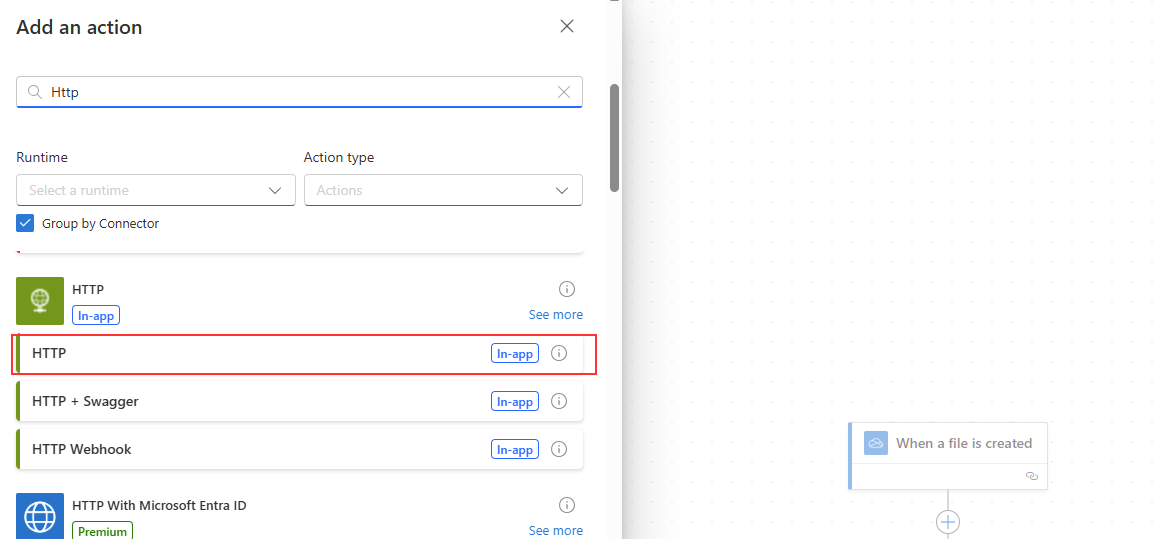Click the green HTTP connector globe icon
The image size is (1158, 539).
pyautogui.click(x=40, y=300)
